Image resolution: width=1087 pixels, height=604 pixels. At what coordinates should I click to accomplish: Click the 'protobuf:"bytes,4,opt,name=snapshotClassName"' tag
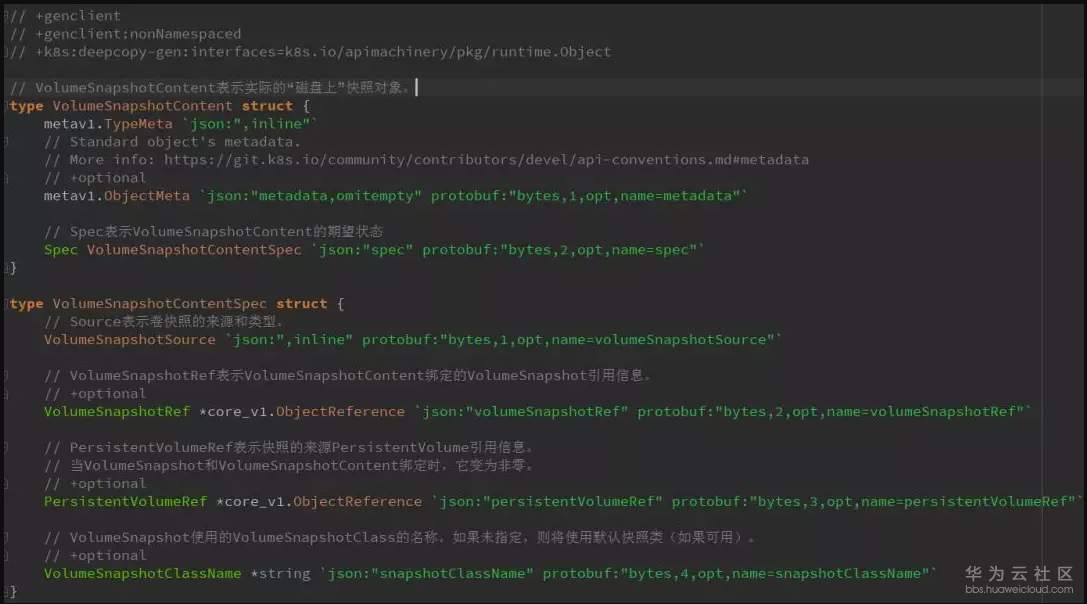tap(736, 573)
